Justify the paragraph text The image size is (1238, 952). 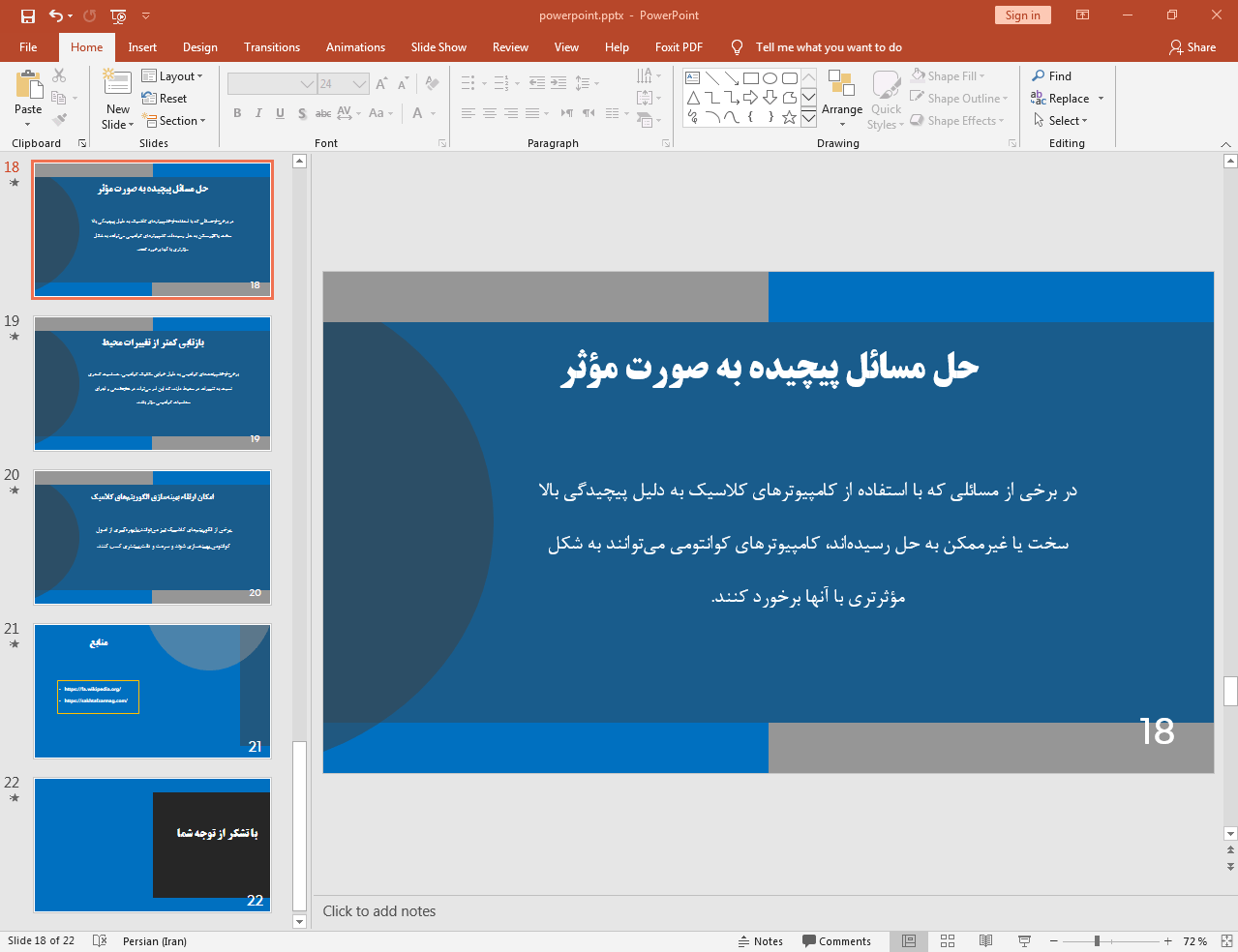click(x=532, y=113)
